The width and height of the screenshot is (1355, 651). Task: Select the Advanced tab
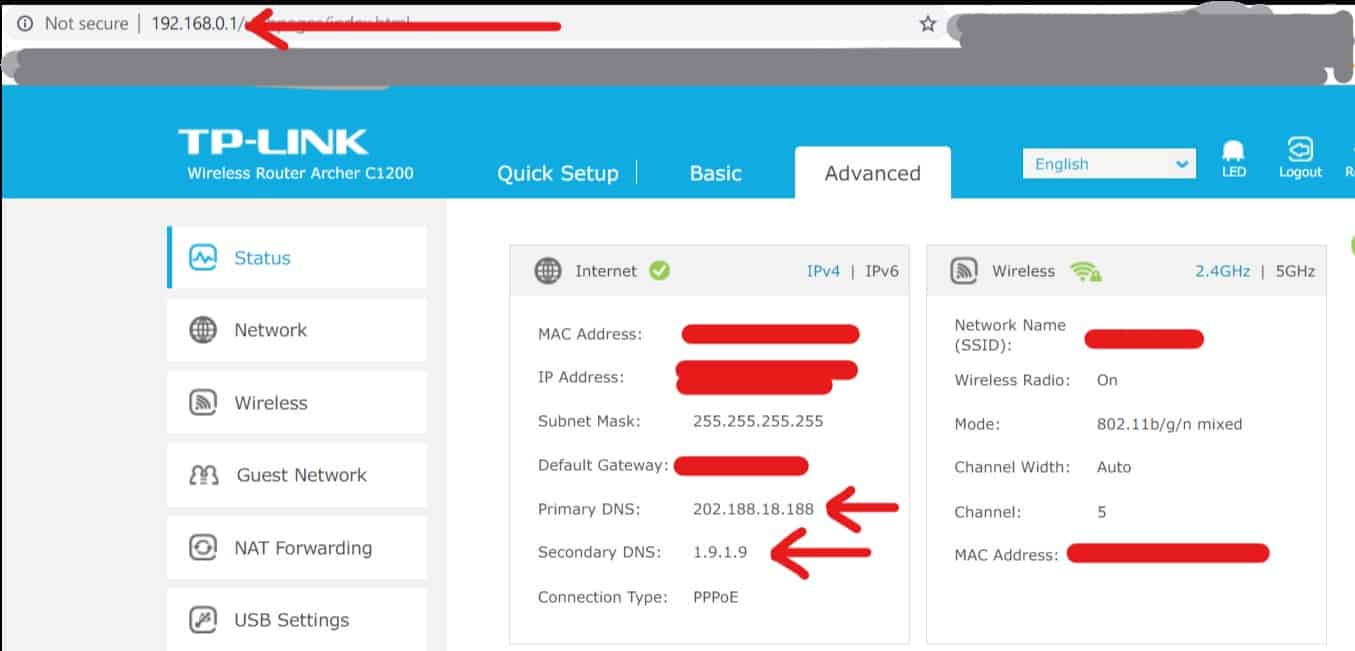click(x=872, y=173)
